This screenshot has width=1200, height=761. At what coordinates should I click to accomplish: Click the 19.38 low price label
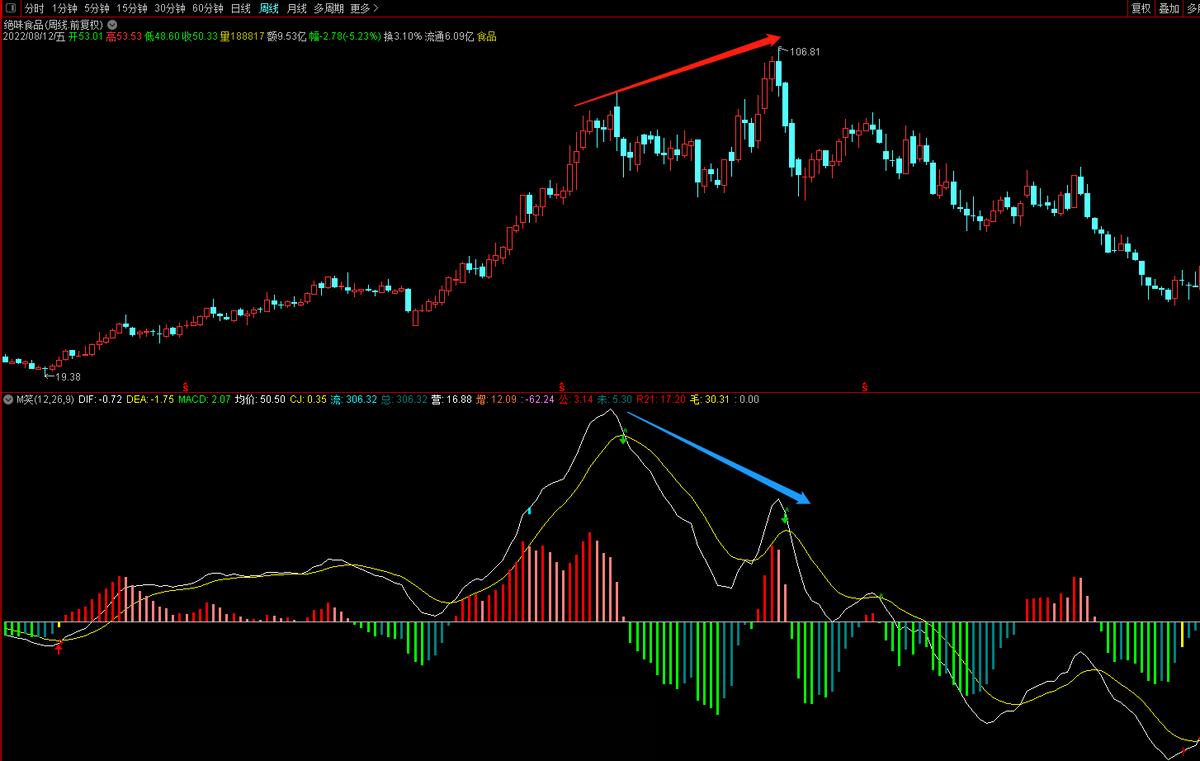click(67, 377)
